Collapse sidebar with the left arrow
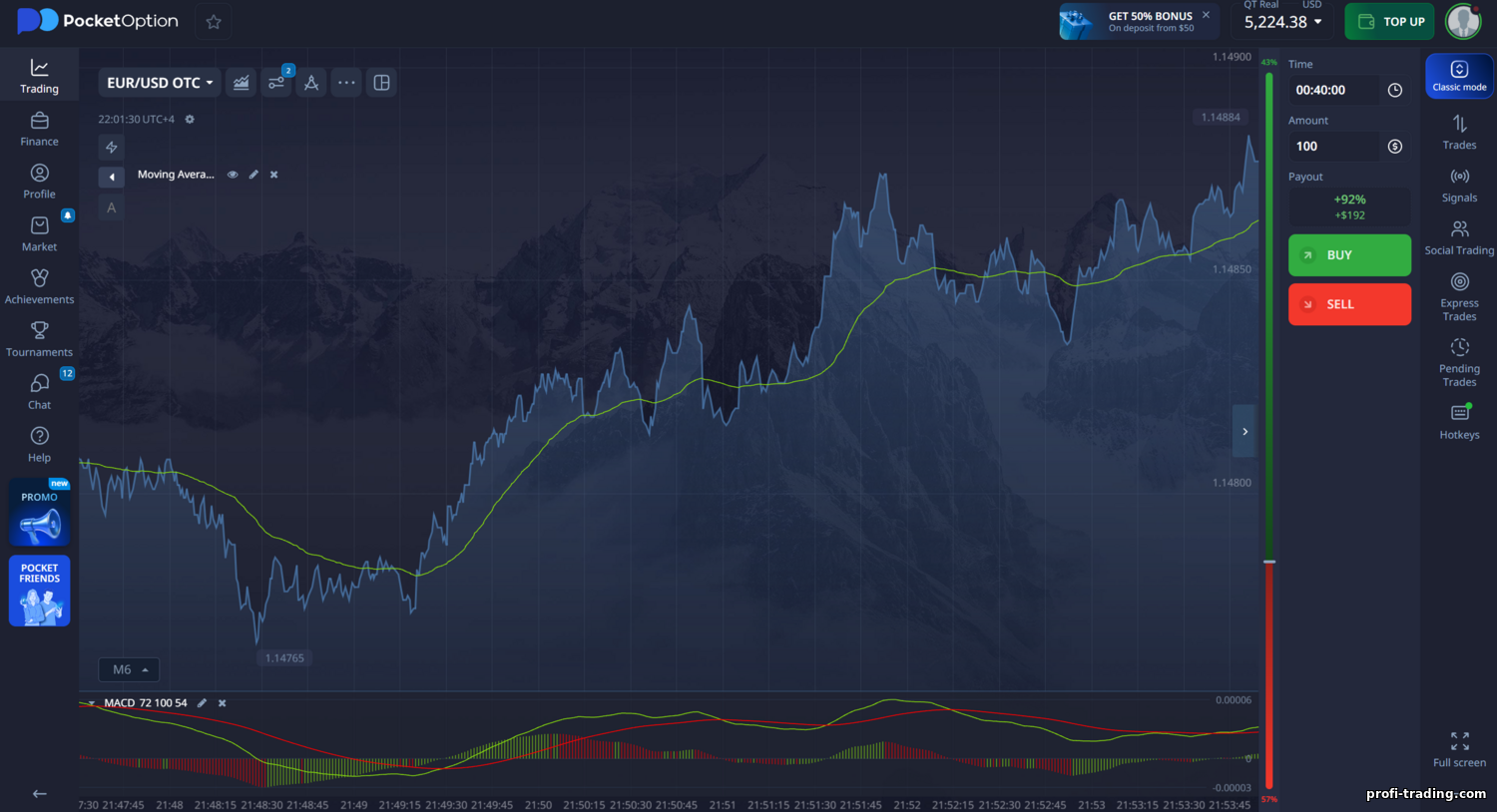The width and height of the screenshot is (1497, 812). tap(40, 794)
